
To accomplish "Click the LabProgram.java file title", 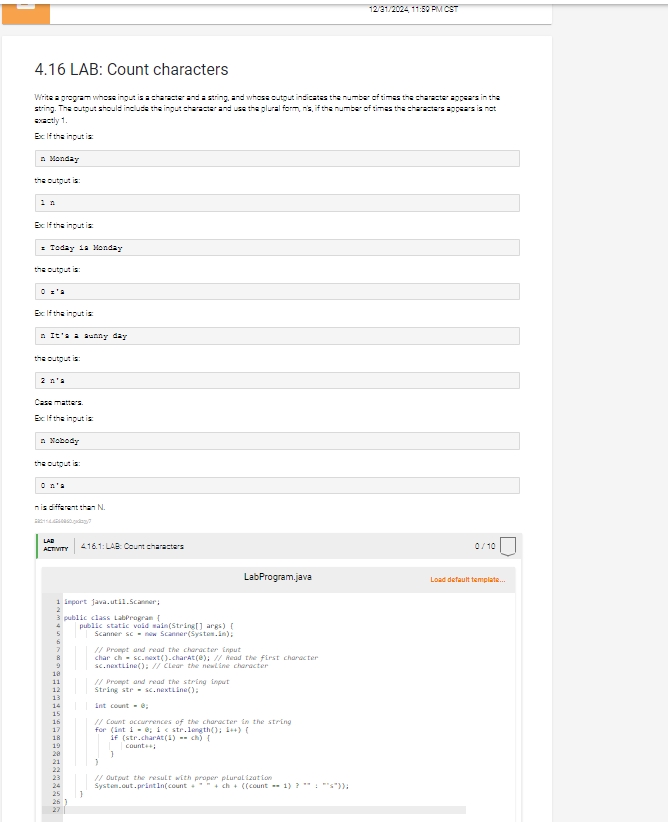I will click(x=278, y=577).
